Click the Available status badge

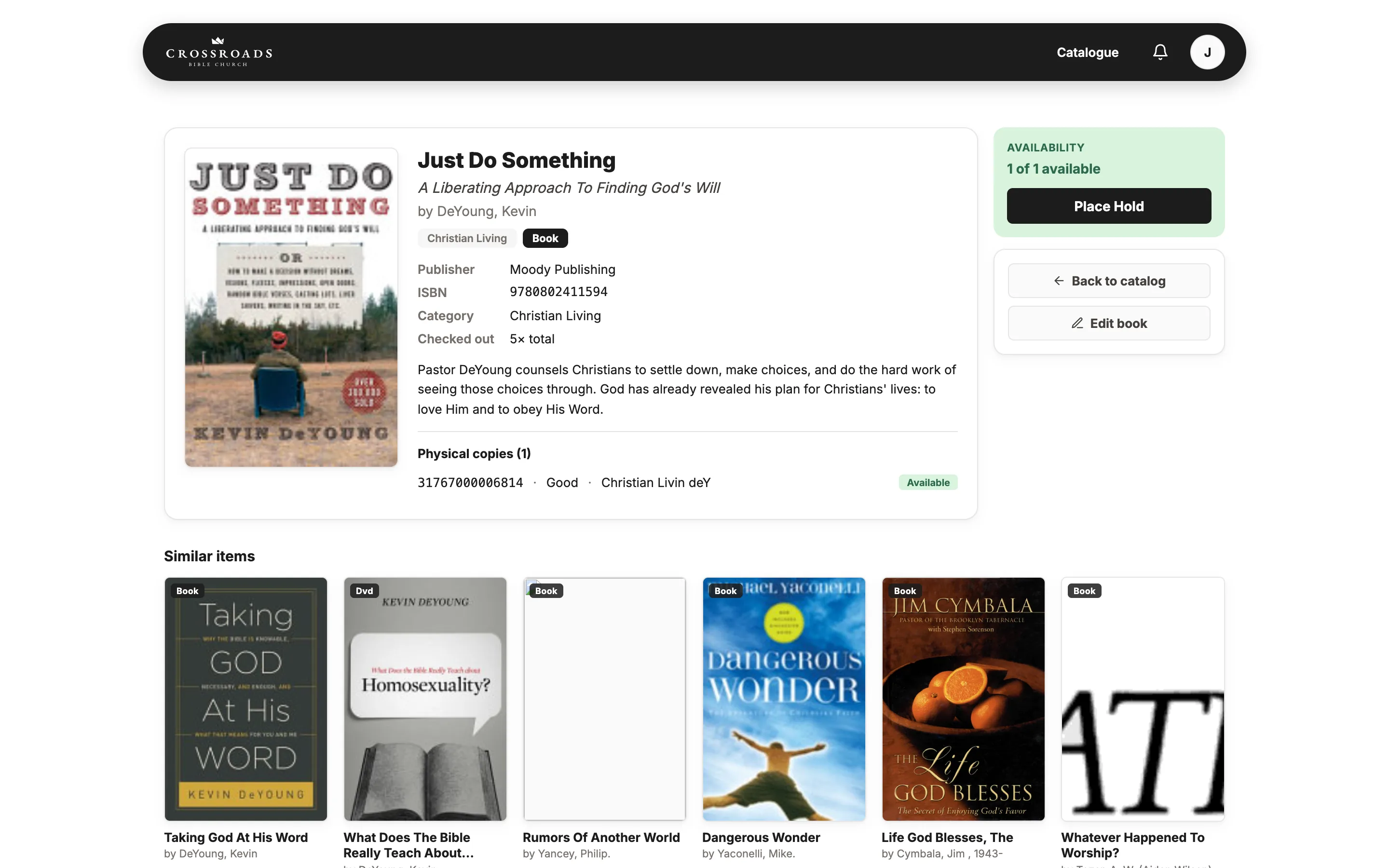pos(927,483)
